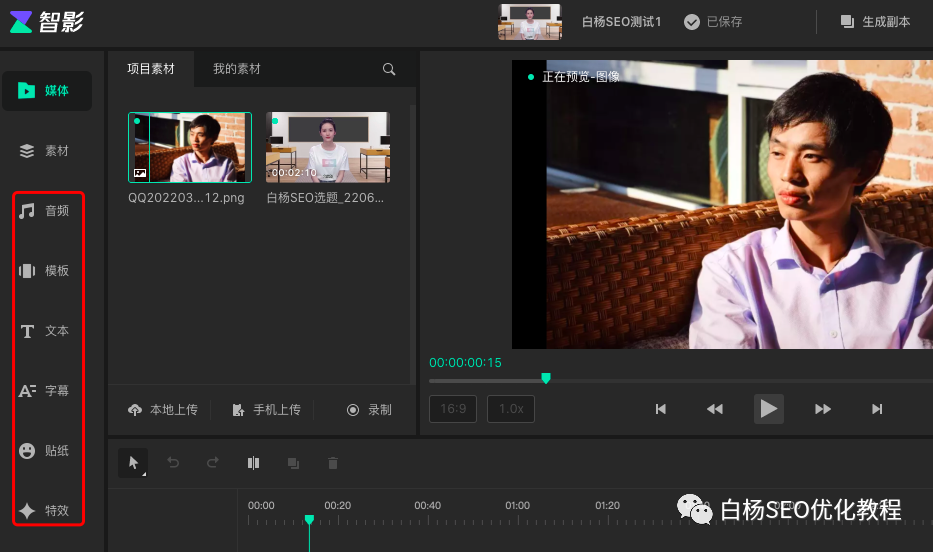Select the 录制 record option

(368, 410)
